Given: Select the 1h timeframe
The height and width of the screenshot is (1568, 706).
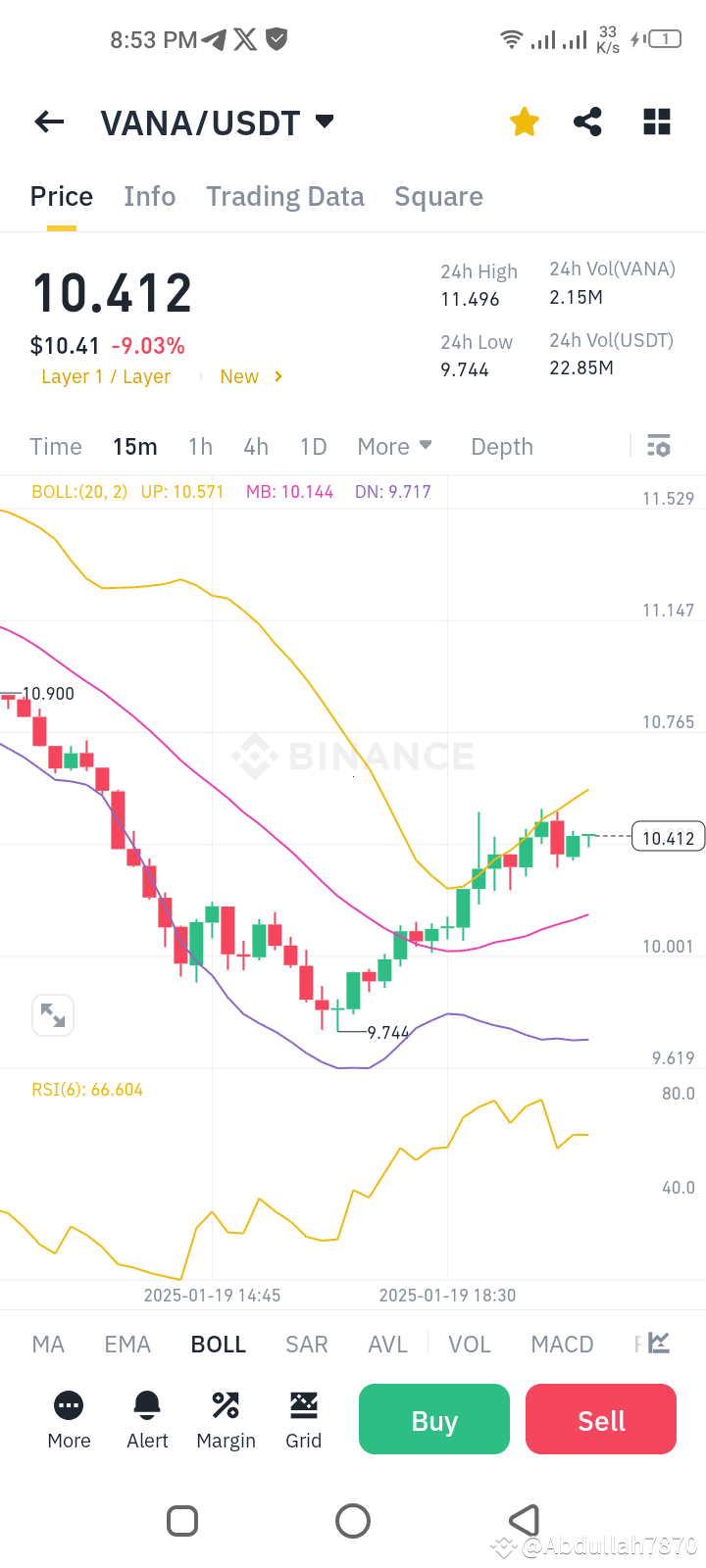Looking at the screenshot, I should [x=200, y=446].
